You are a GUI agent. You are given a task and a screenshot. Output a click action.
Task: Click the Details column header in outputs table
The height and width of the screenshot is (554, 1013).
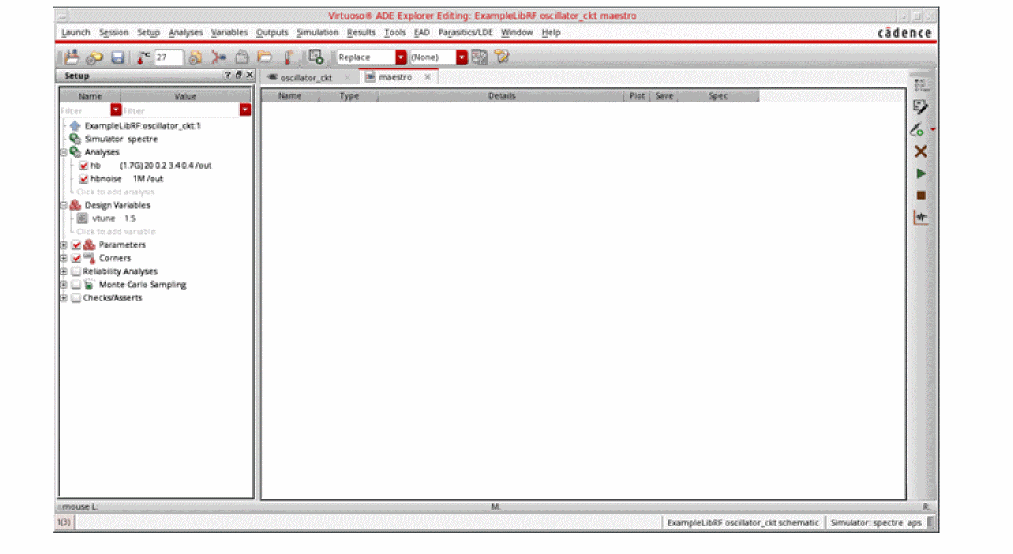[501, 96]
